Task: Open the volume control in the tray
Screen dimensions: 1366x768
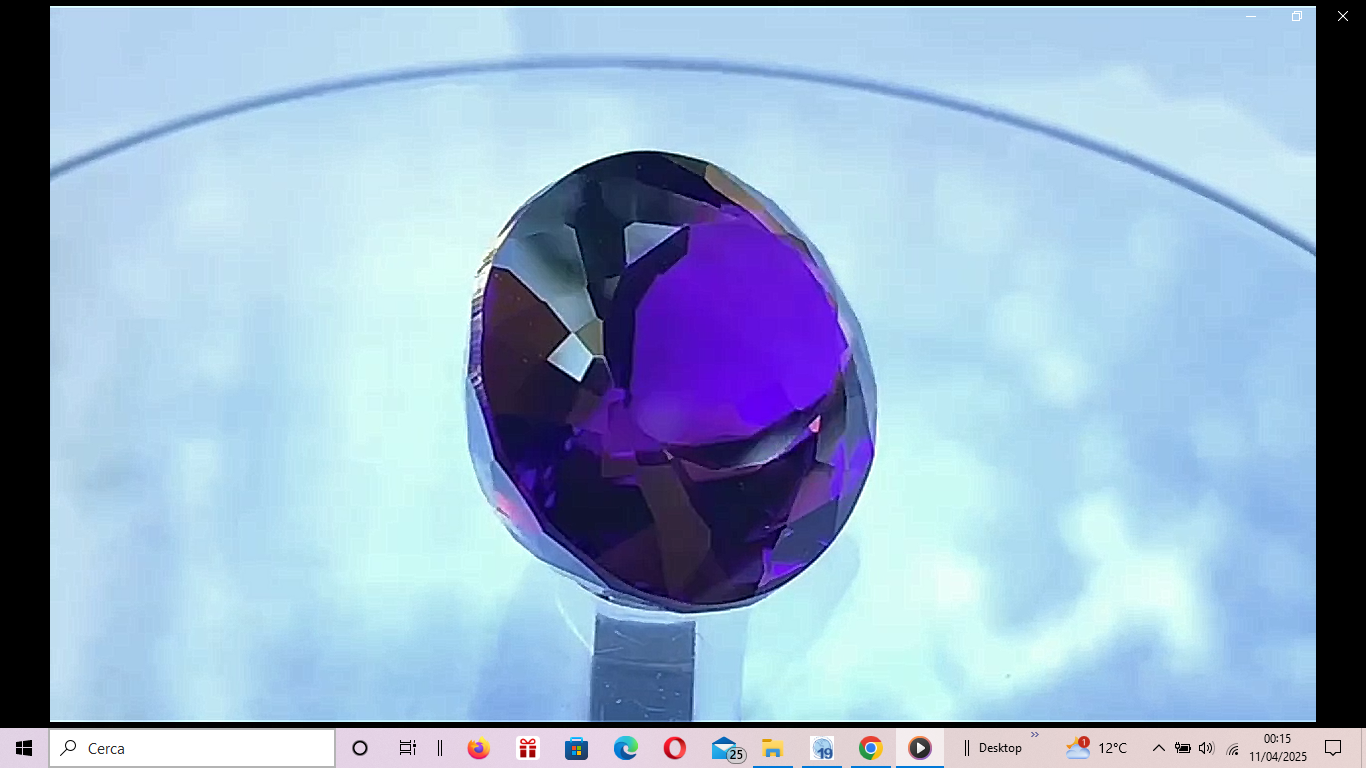Action: point(1206,748)
